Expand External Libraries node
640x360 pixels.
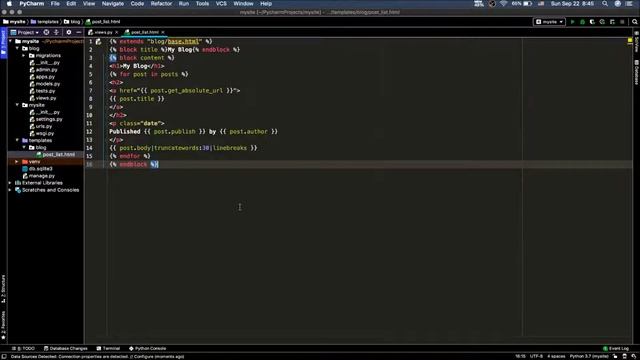coord(10,183)
